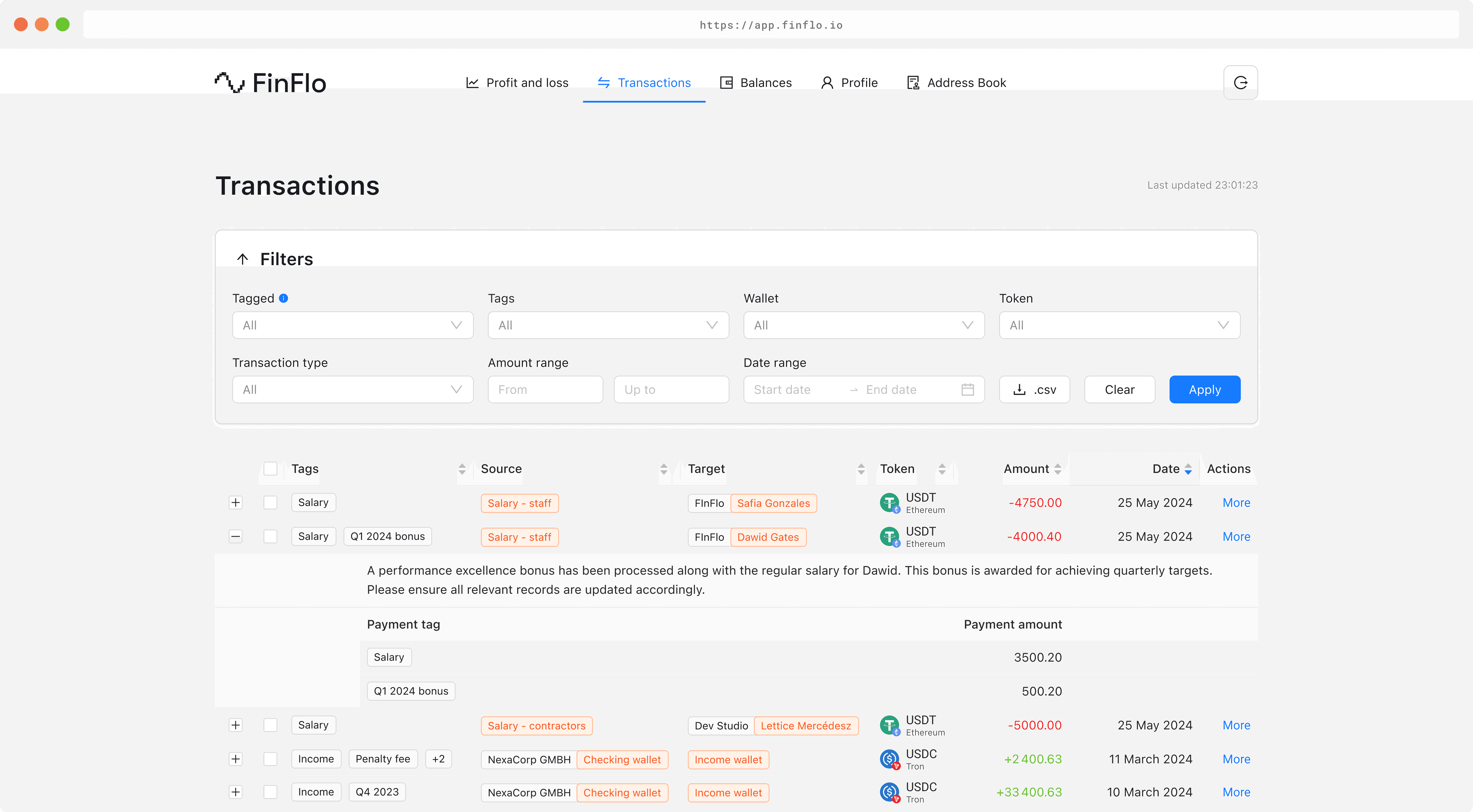Viewport: 1473px width, 812px height.
Task: Click USDC token icon in 11 March 2024 row
Action: pos(890,759)
